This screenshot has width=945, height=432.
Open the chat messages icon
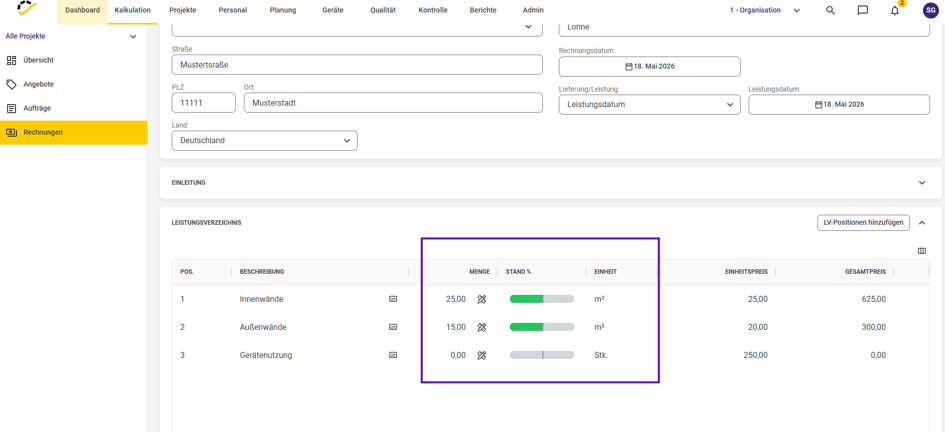pos(862,10)
